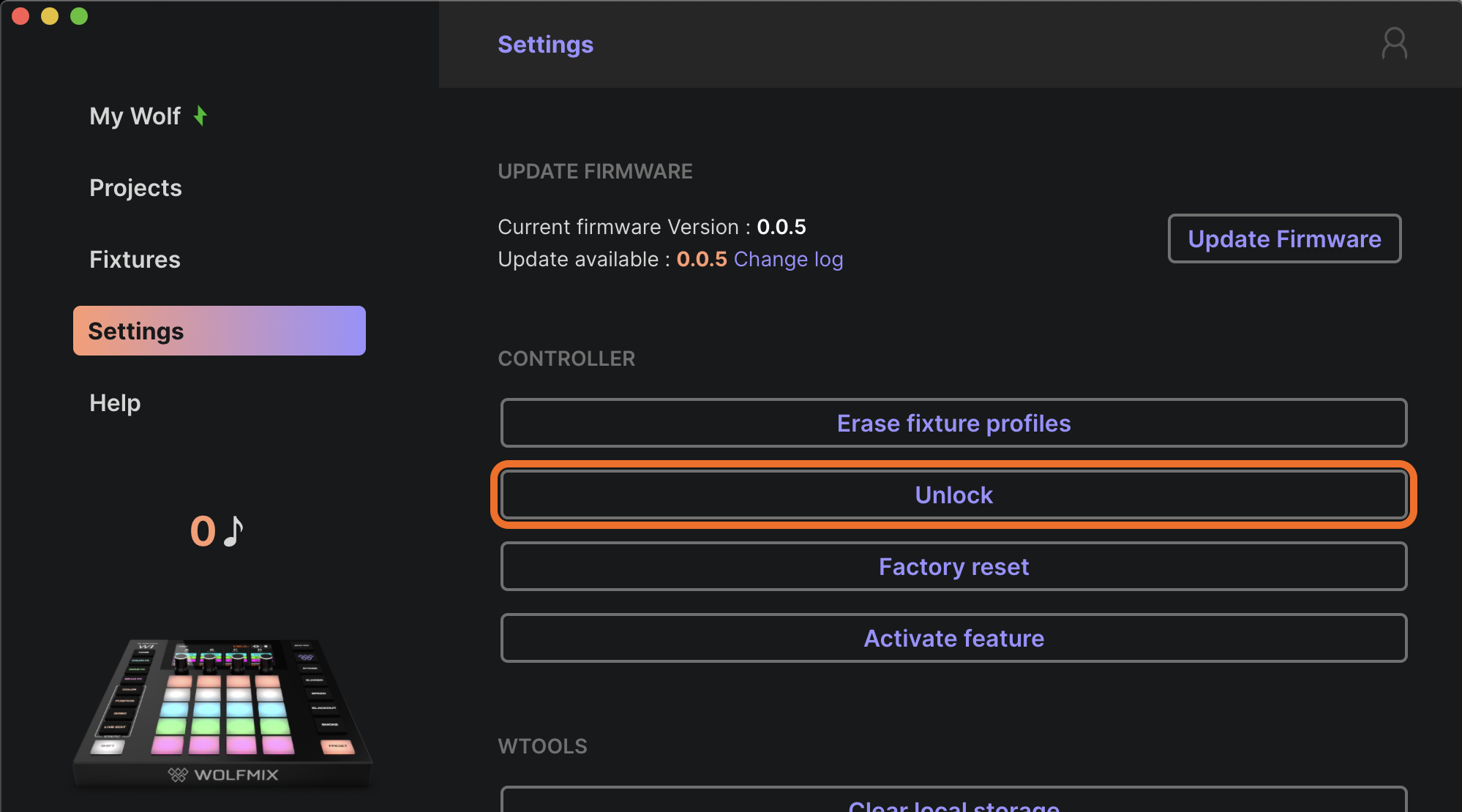Select Settings in the sidebar
The image size is (1462, 812).
219,331
